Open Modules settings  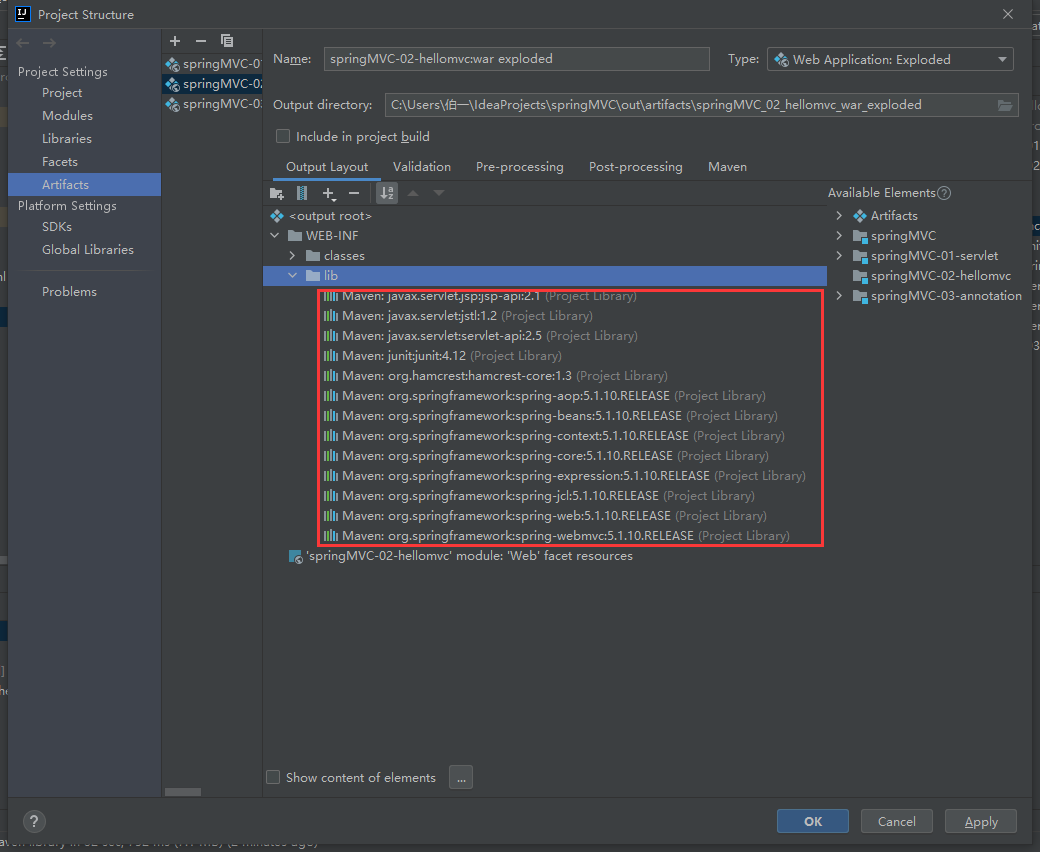67,115
